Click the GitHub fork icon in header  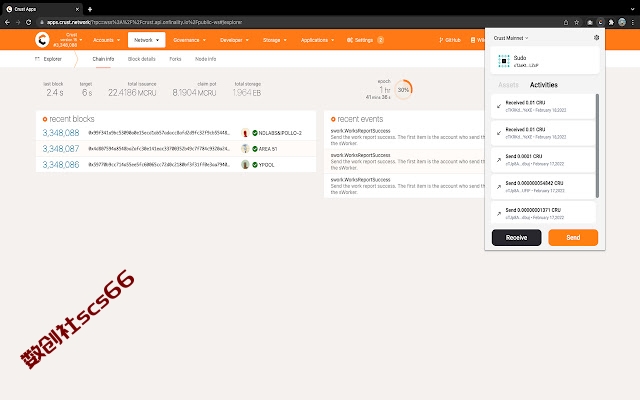click(441, 40)
